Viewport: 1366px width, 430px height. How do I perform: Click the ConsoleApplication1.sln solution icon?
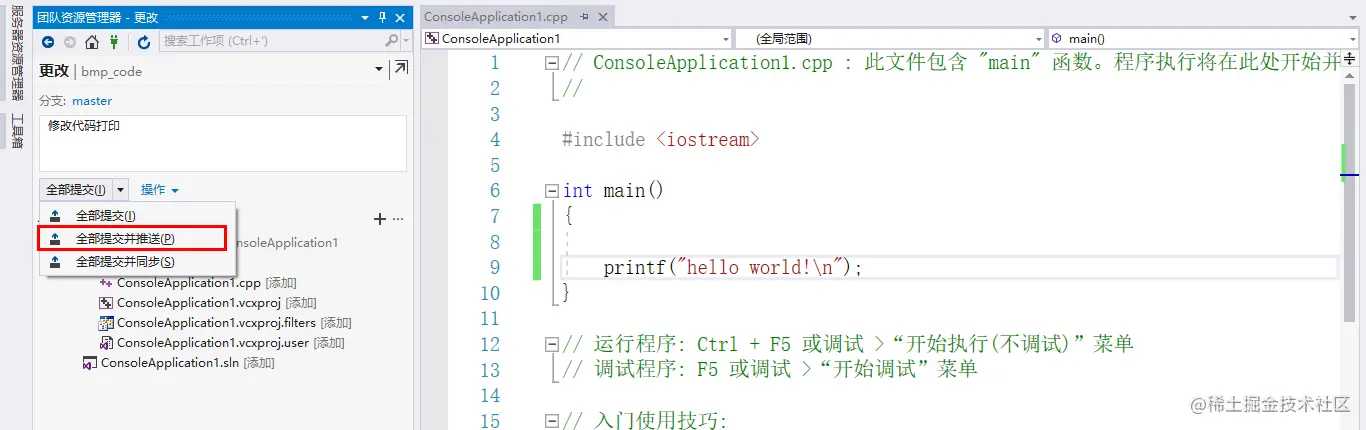coord(90,363)
